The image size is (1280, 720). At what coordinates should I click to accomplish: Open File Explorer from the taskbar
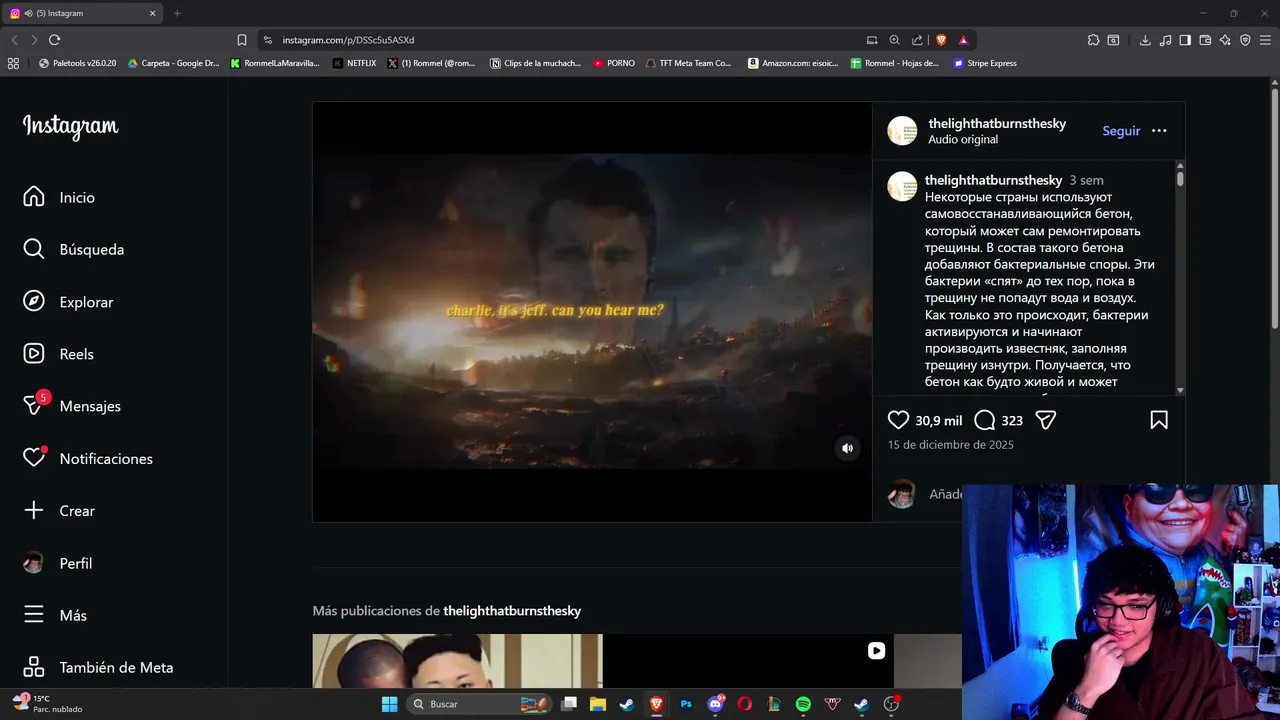[x=598, y=704]
